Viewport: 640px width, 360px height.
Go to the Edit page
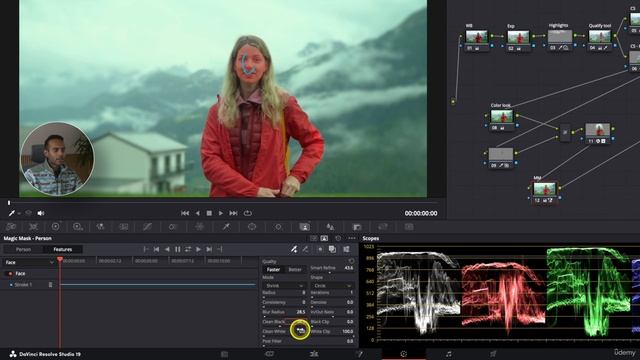point(314,354)
